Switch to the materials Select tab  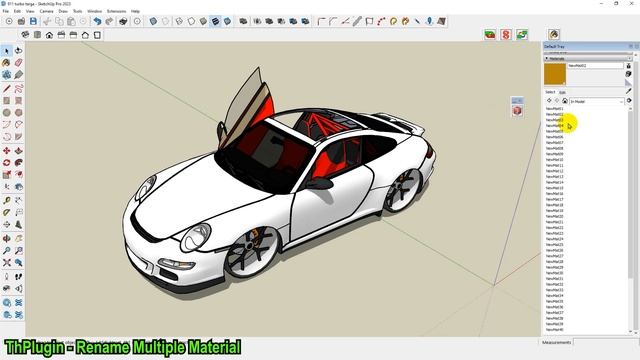pos(550,92)
